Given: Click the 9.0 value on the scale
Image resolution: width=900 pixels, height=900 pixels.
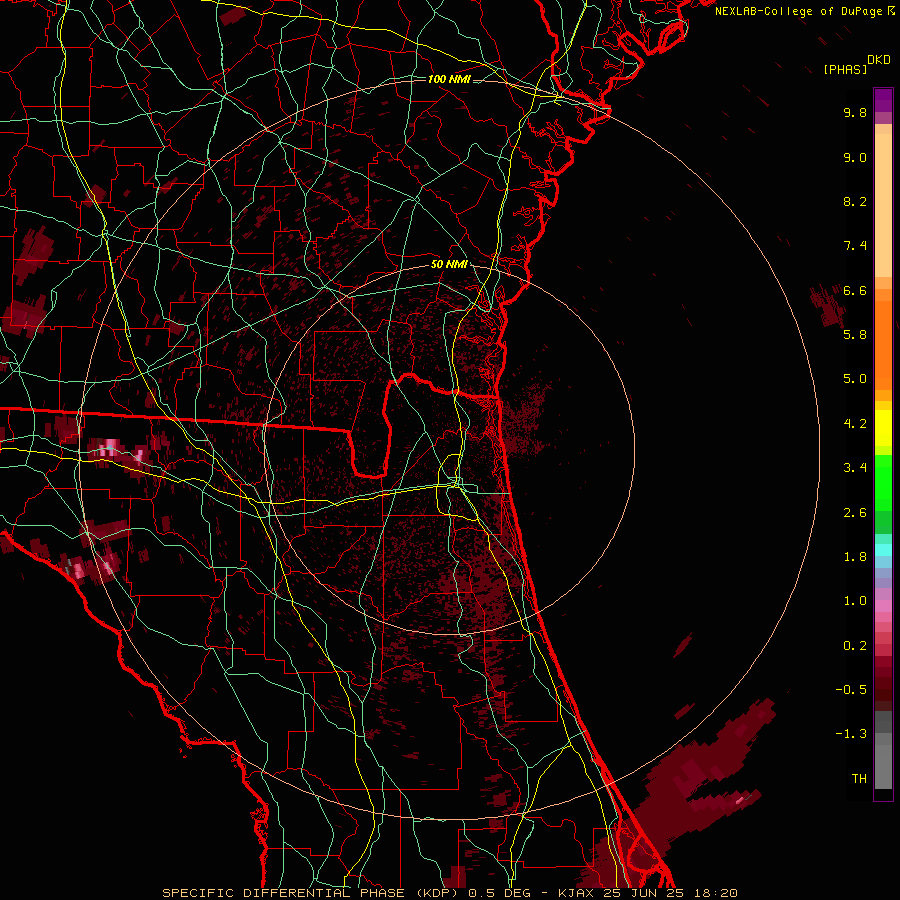Looking at the screenshot, I should (855, 157).
